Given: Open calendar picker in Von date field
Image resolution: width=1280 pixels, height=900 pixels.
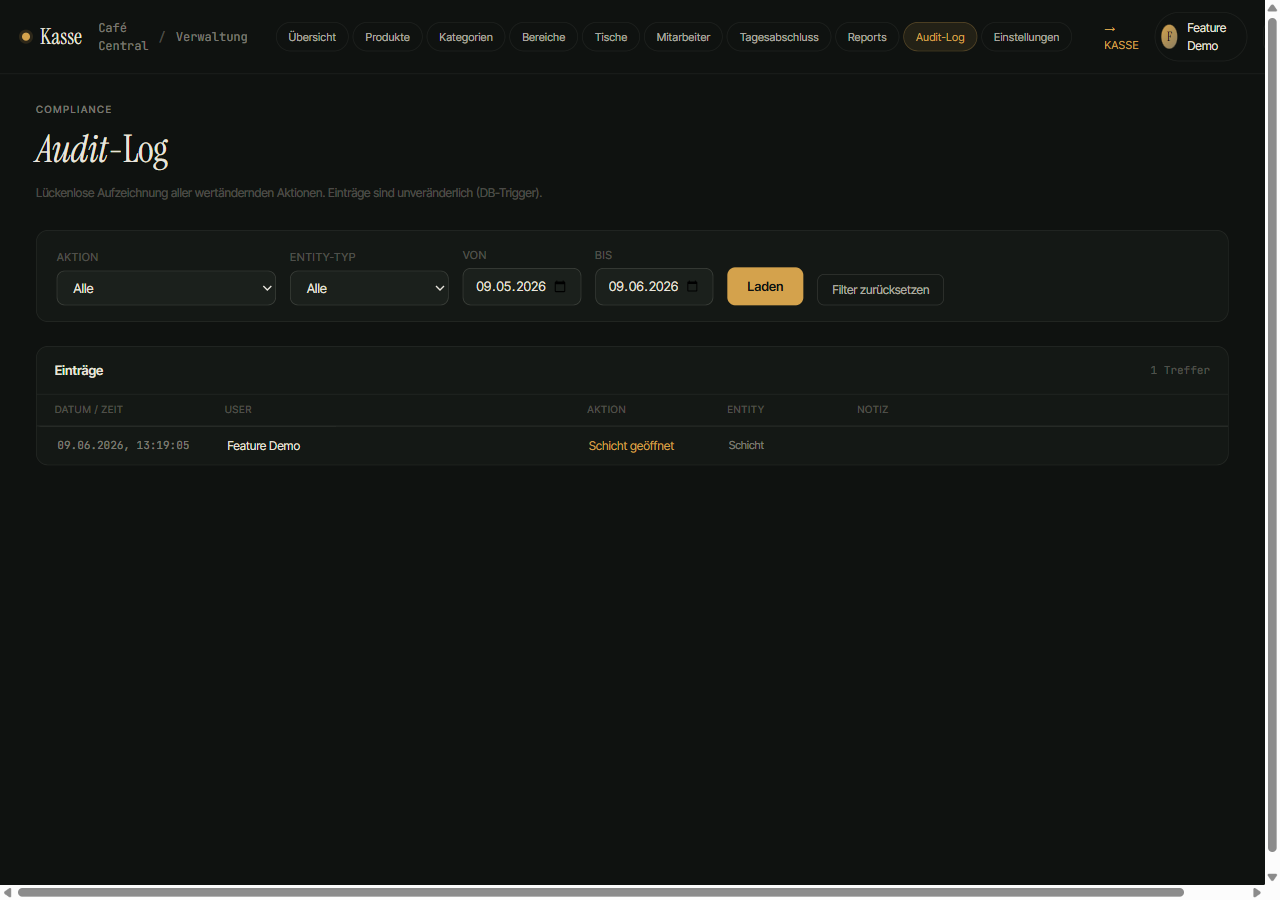Looking at the screenshot, I should (560, 287).
